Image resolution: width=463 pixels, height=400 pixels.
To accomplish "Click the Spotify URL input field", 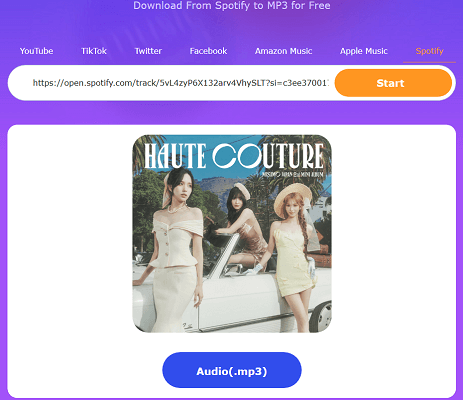I will tap(180, 83).
